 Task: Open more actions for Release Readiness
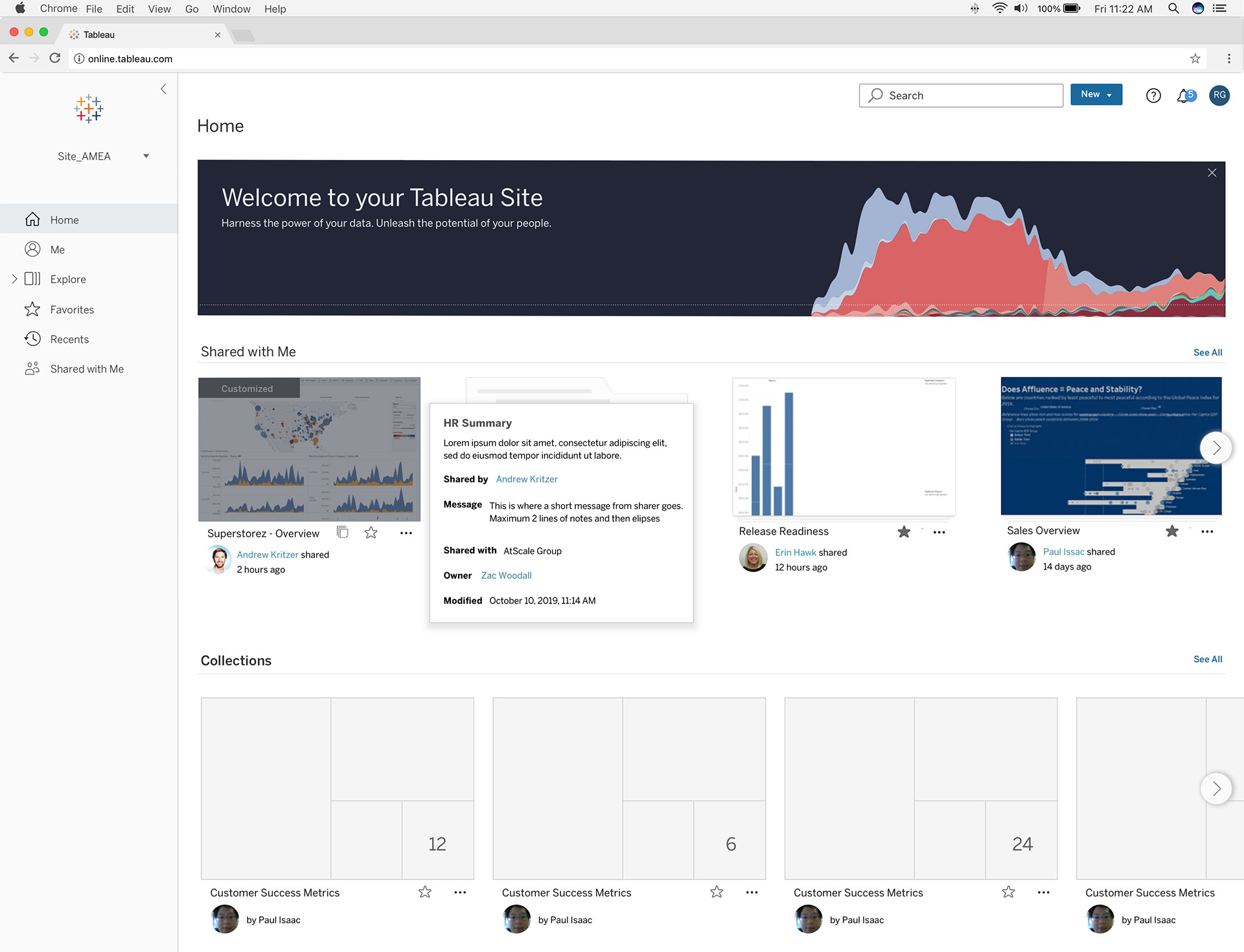point(939,533)
